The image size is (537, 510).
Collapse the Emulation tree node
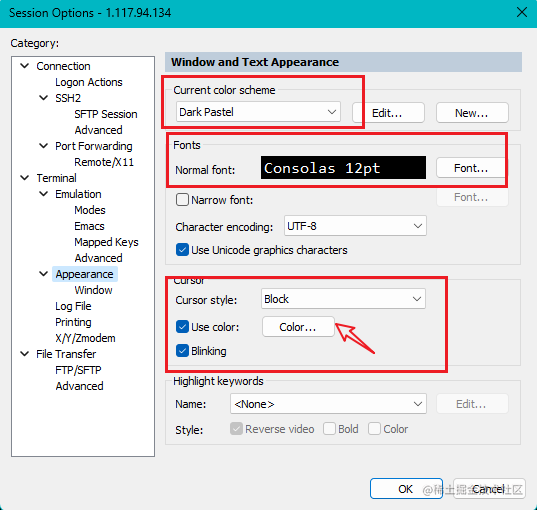coord(43,194)
